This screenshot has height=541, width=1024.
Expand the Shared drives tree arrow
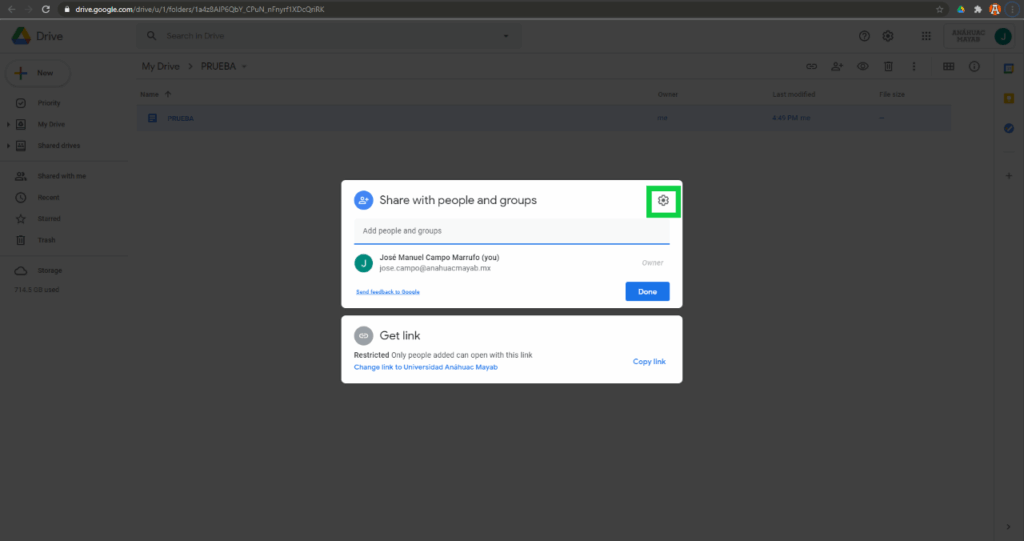[x=8, y=146]
